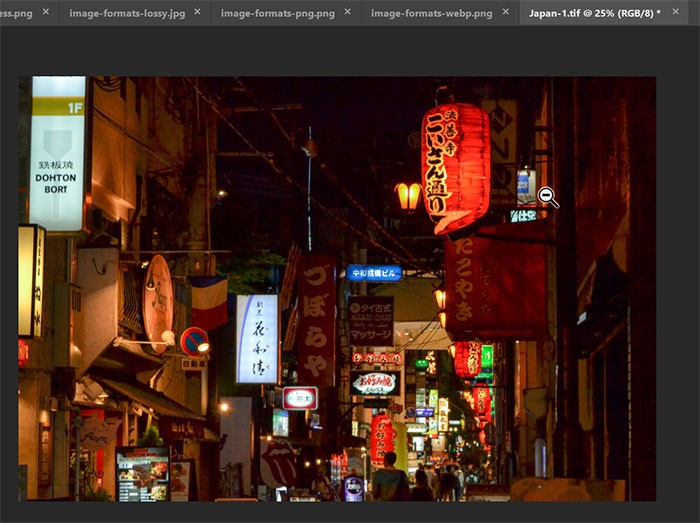Click the glowing yellow twin street lamp
The width and height of the screenshot is (700, 523).
[408, 196]
